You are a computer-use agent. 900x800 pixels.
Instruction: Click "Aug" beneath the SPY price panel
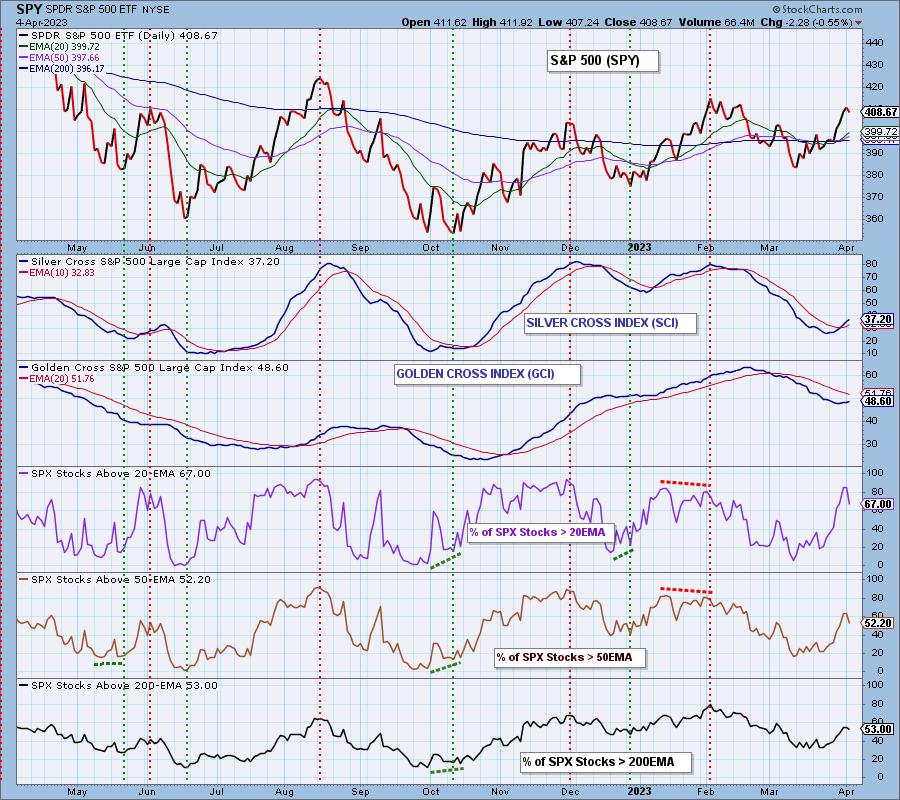tap(284, 248)
